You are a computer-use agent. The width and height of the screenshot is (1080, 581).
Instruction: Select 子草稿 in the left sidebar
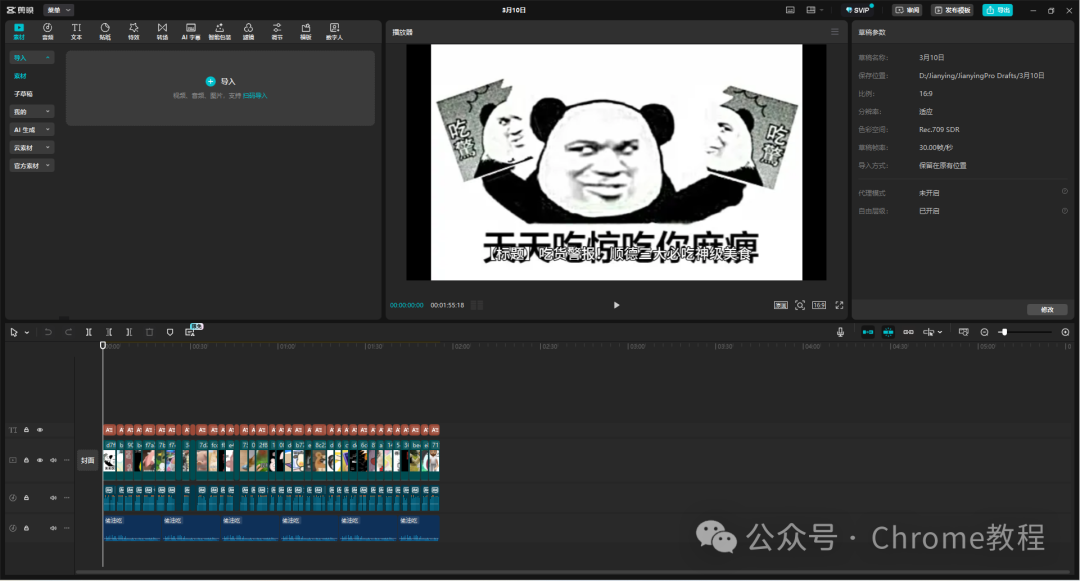point(23,94)
